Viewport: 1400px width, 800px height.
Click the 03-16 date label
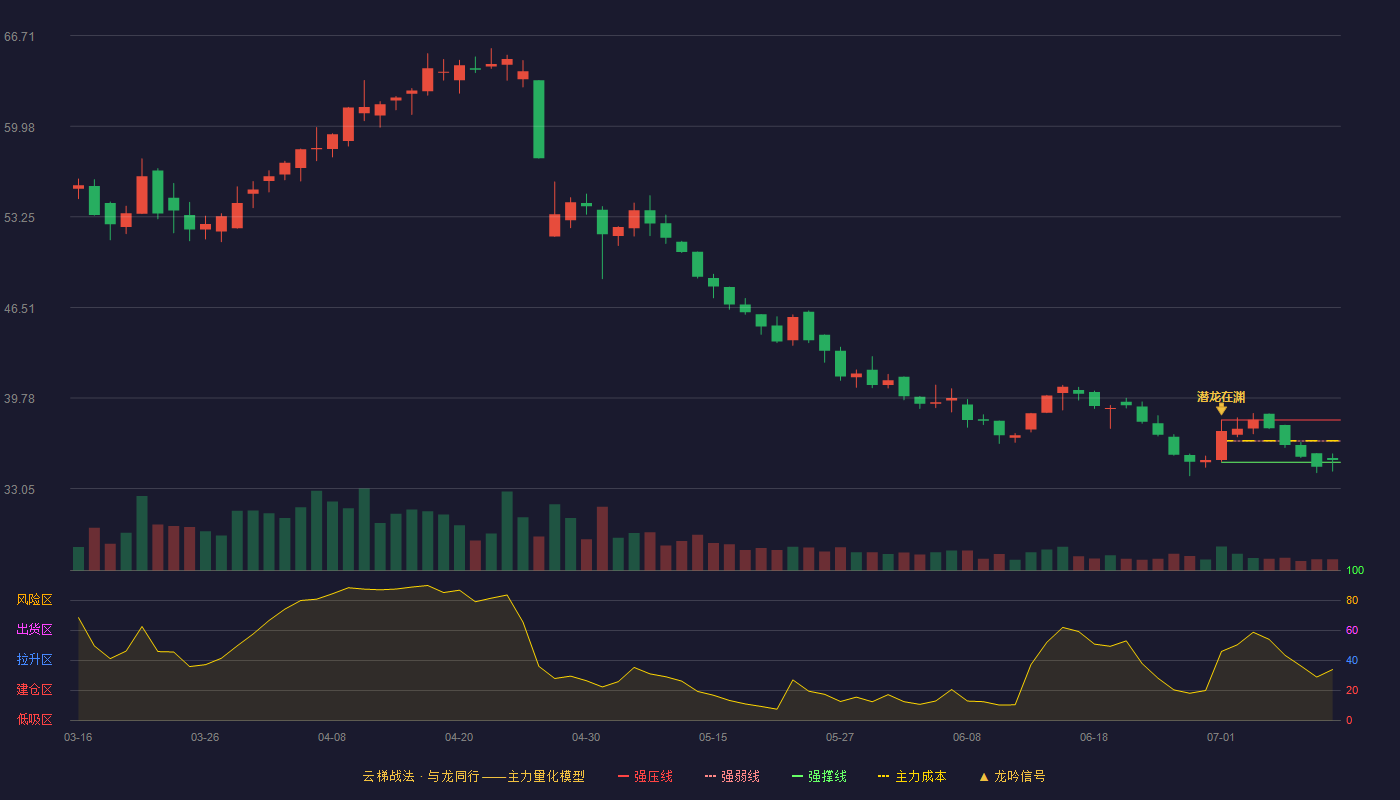point(78,737)
